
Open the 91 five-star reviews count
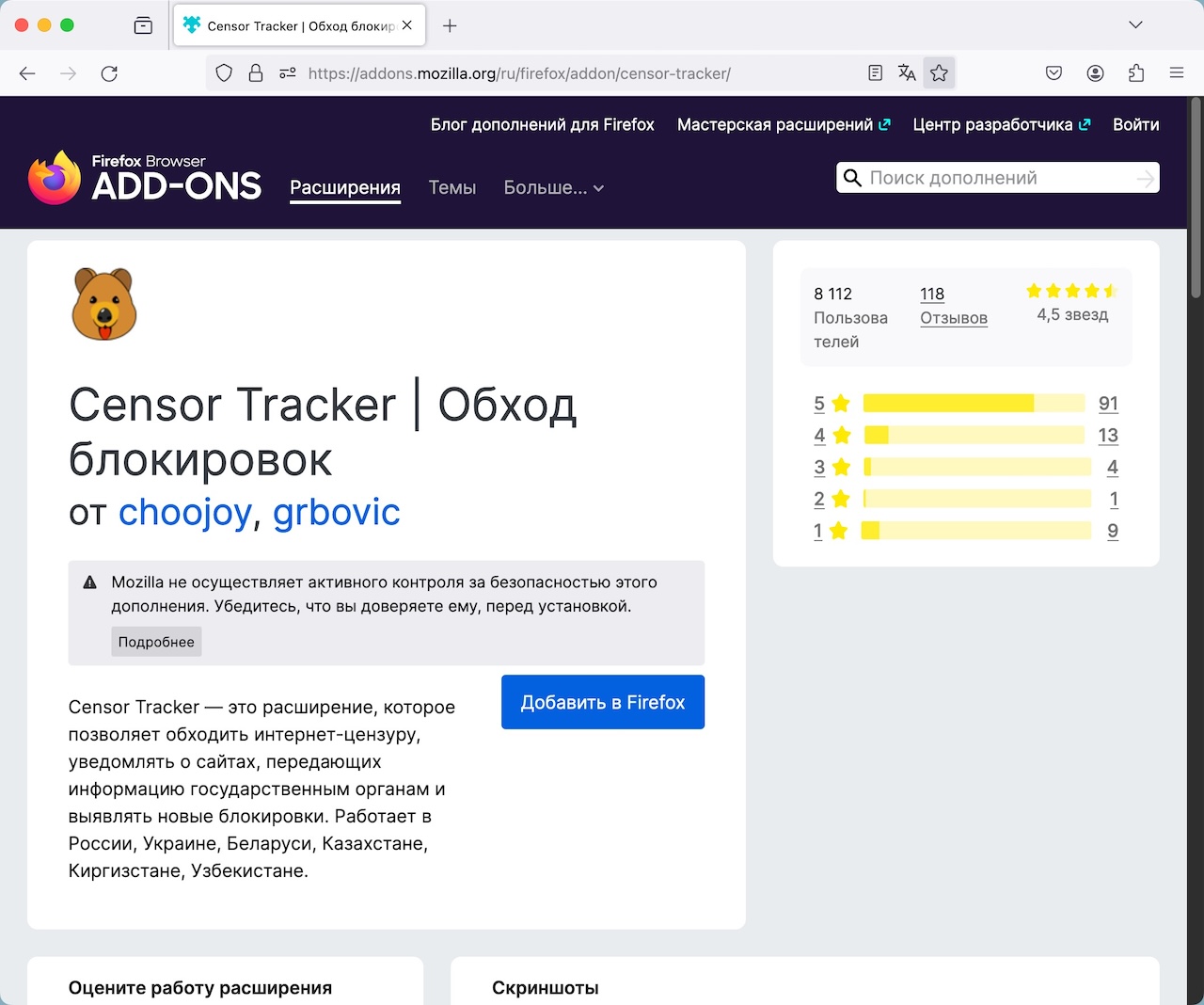point(1108,404)
